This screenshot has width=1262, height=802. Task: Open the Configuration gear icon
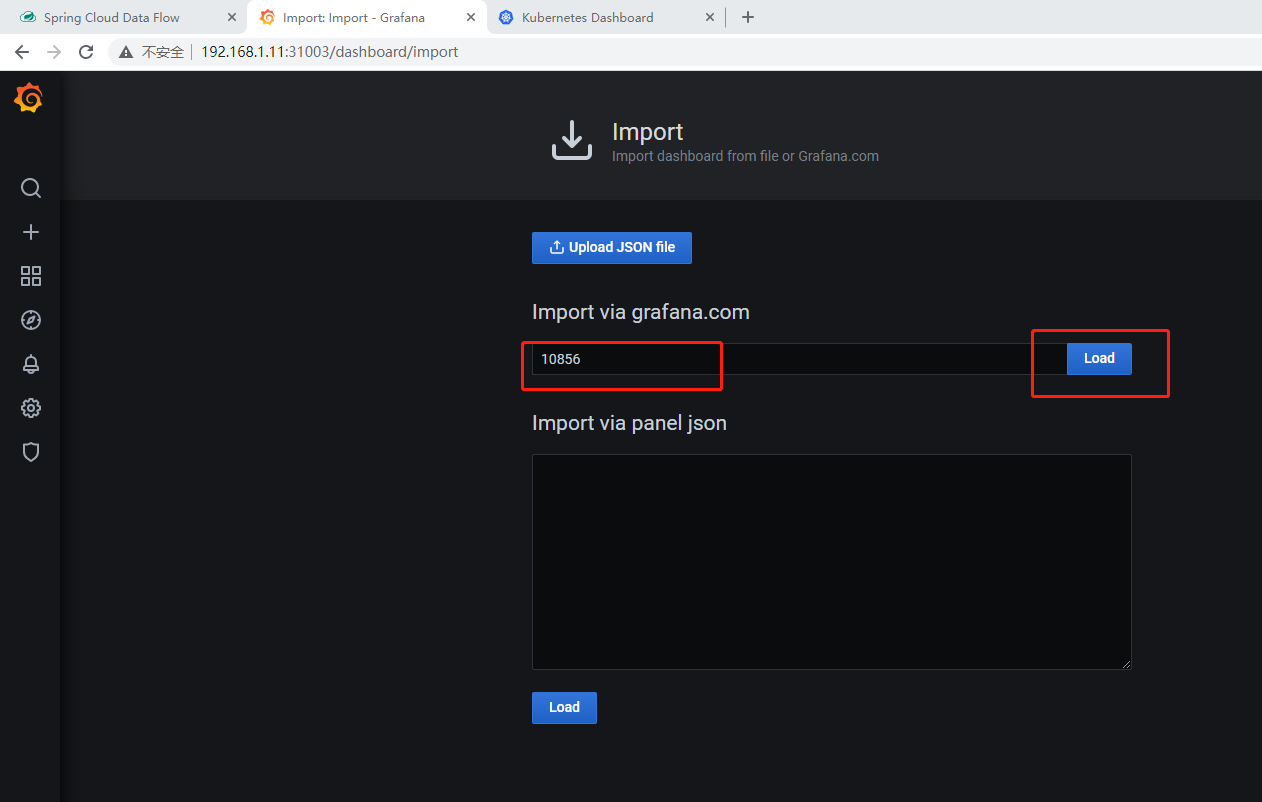coord(31,408)
